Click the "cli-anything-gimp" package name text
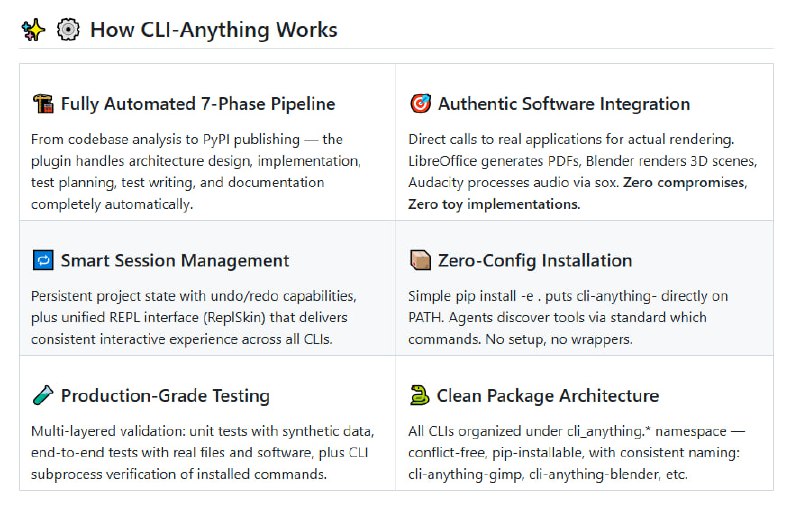 pos(463,474)
